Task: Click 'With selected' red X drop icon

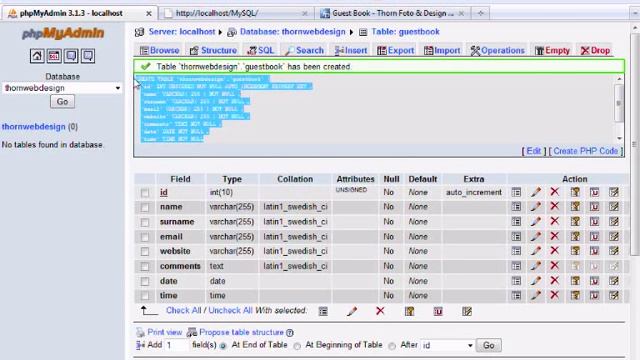Action: (380, 311)
